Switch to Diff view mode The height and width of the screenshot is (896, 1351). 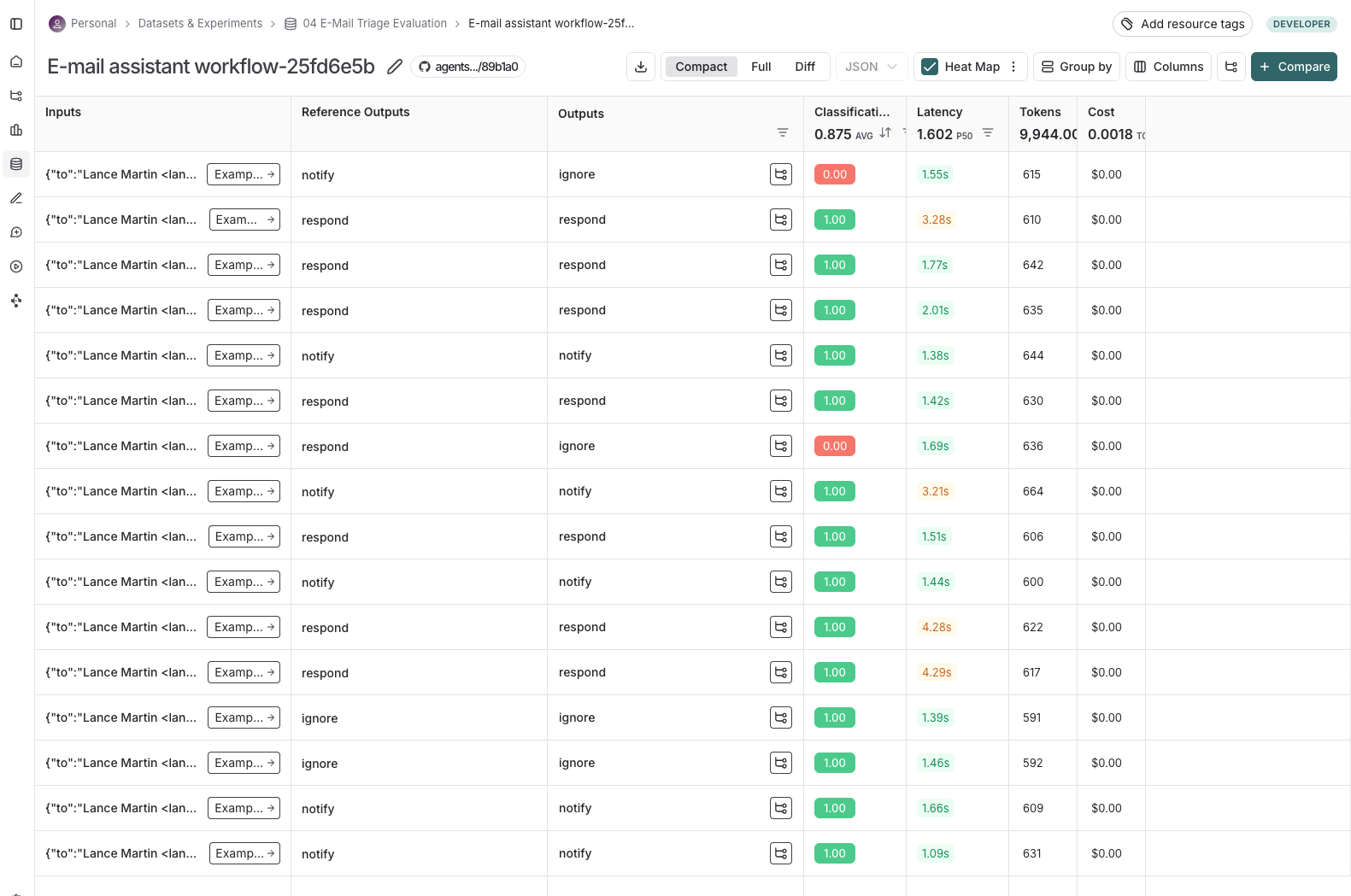point(804,67)
